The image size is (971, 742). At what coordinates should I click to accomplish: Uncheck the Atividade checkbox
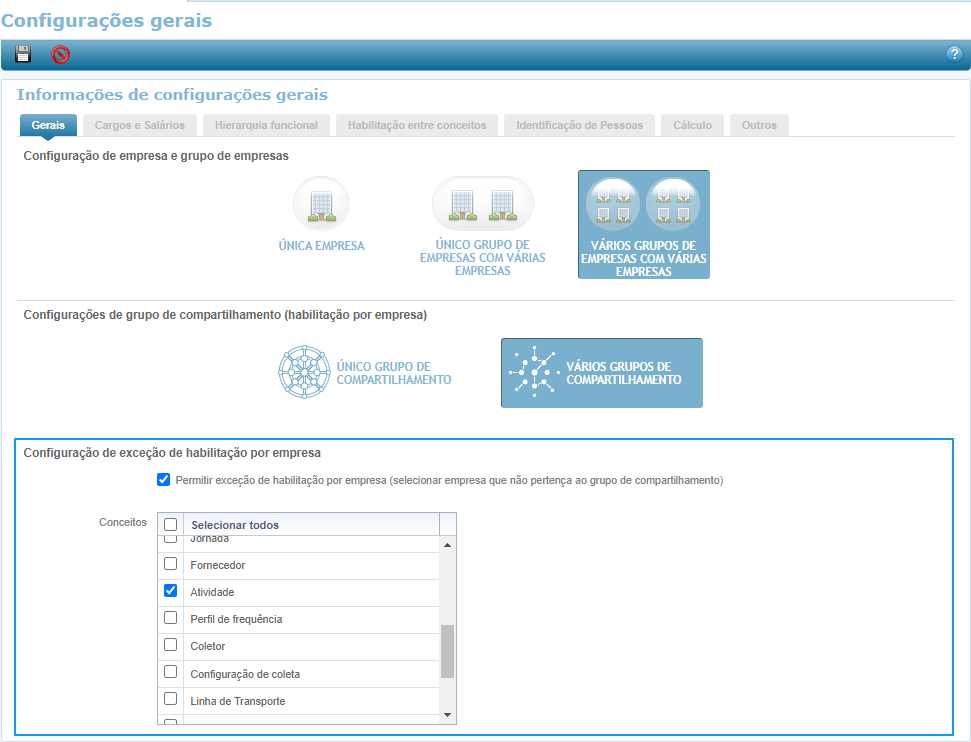tap(170, 591)
